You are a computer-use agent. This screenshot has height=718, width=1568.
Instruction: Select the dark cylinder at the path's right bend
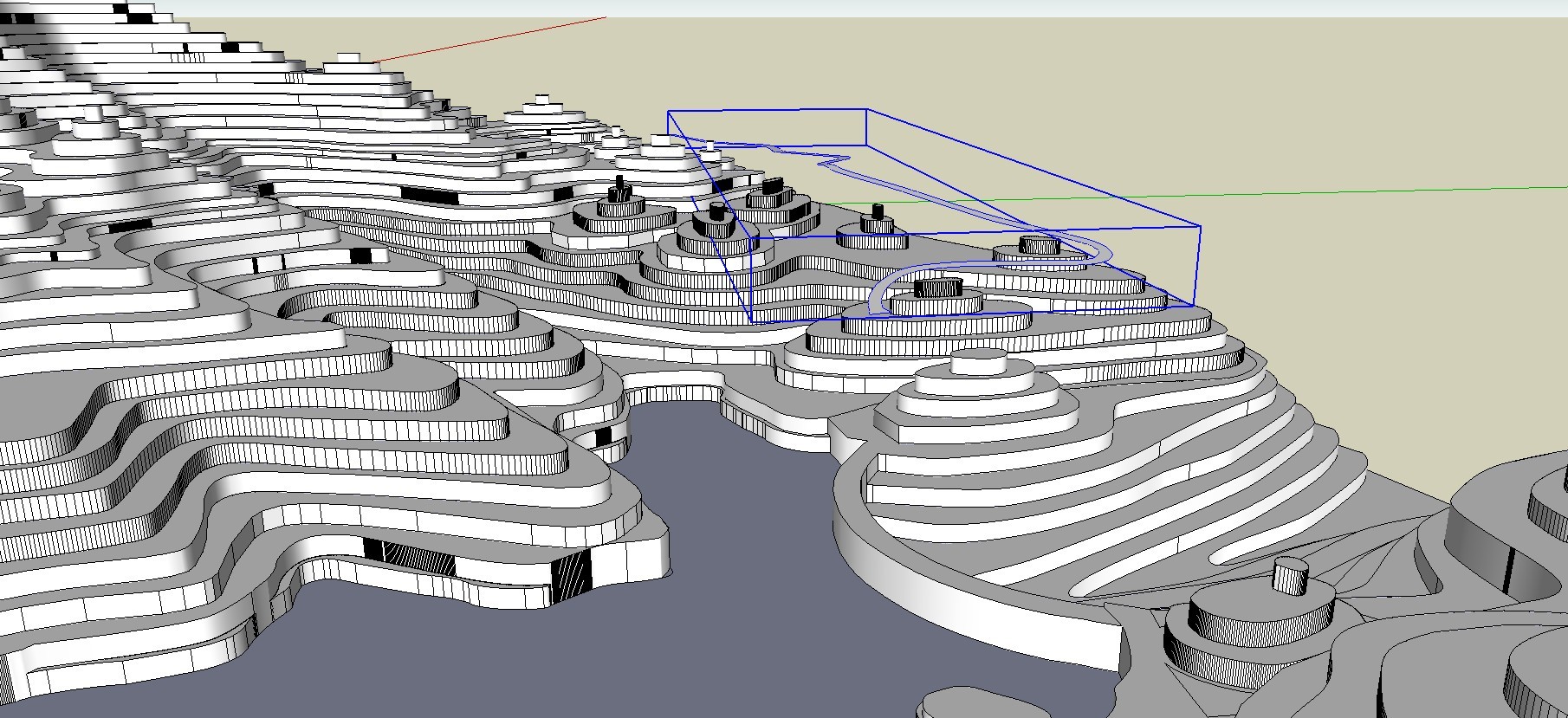point(1039,244)
